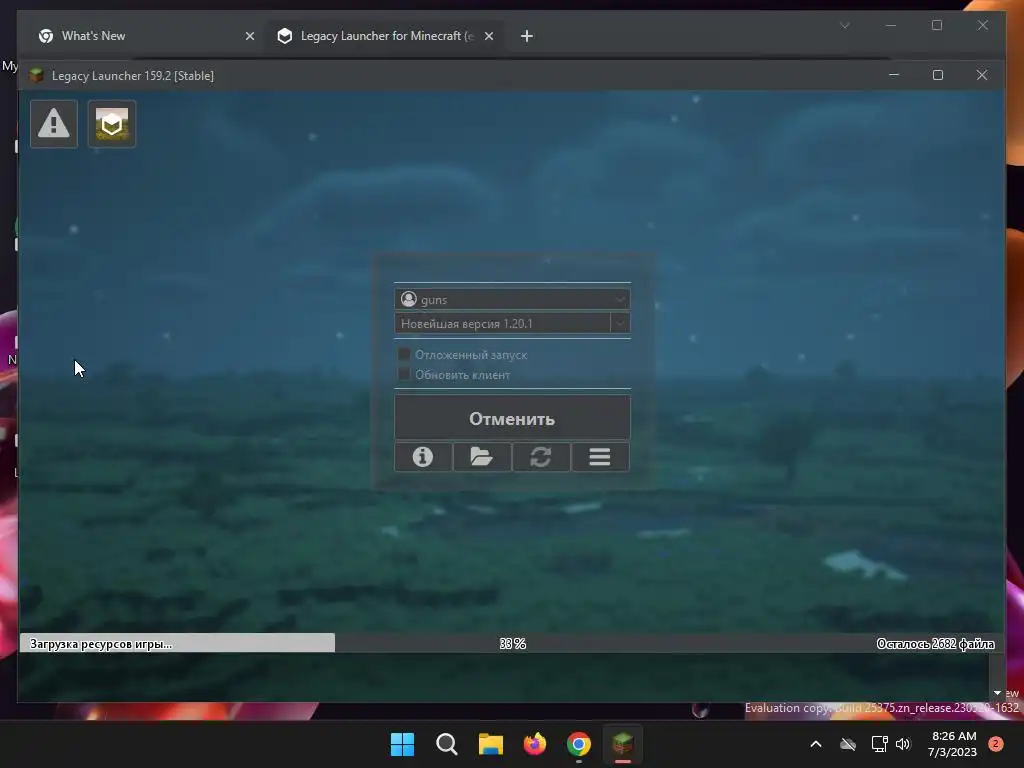1024x768 pixels.
Task: Launch Firefox from taskbar
Action: 535,744
